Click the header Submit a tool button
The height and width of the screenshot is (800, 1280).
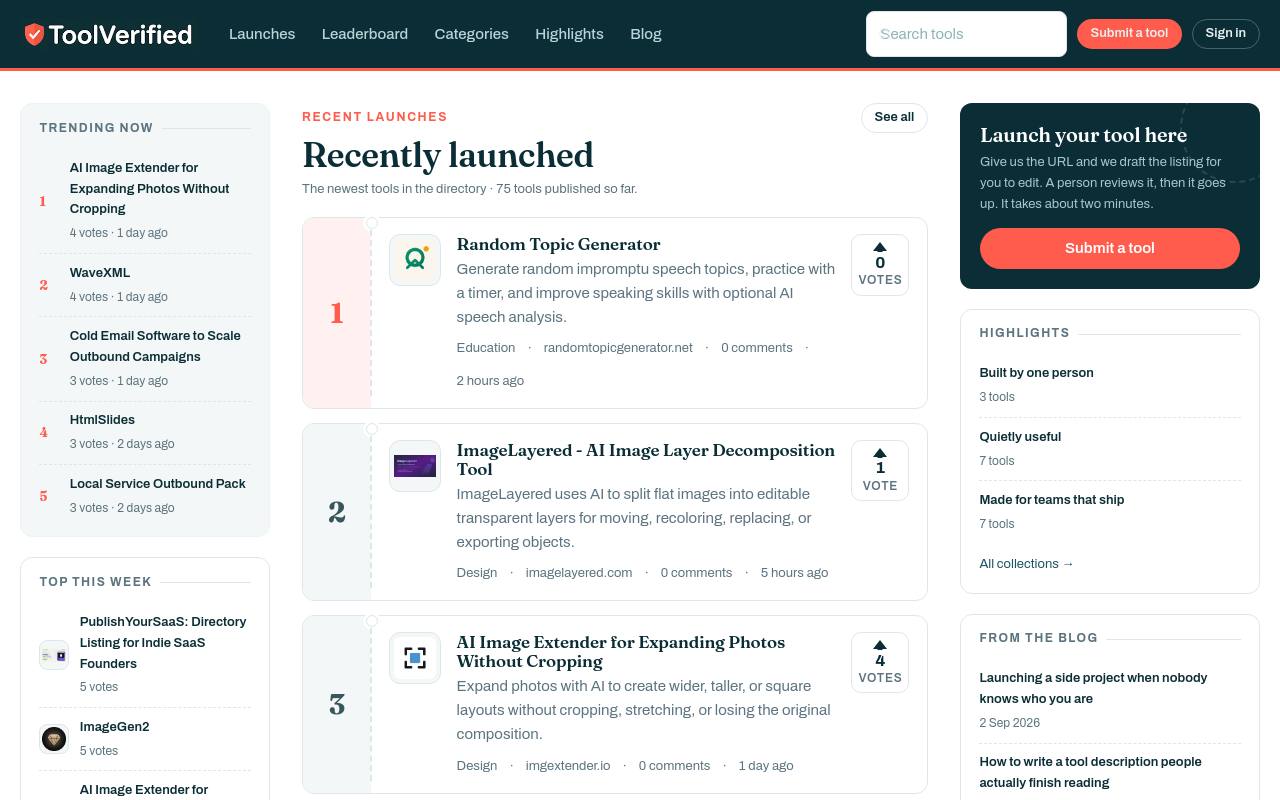coord(1129,33)
